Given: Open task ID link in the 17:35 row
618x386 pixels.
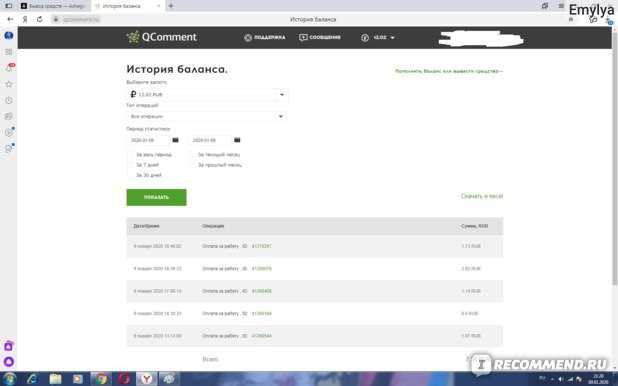Looking at the screenshot, I should point(262,291).
